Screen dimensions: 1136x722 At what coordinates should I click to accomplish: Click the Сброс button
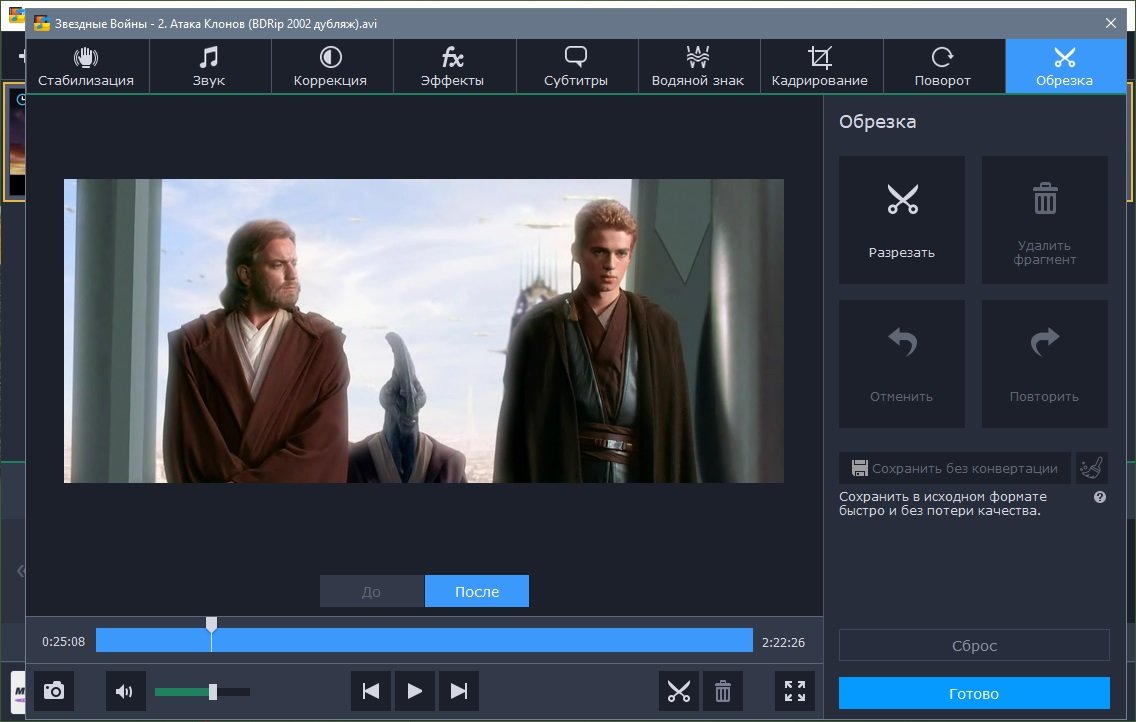(974, 645)
